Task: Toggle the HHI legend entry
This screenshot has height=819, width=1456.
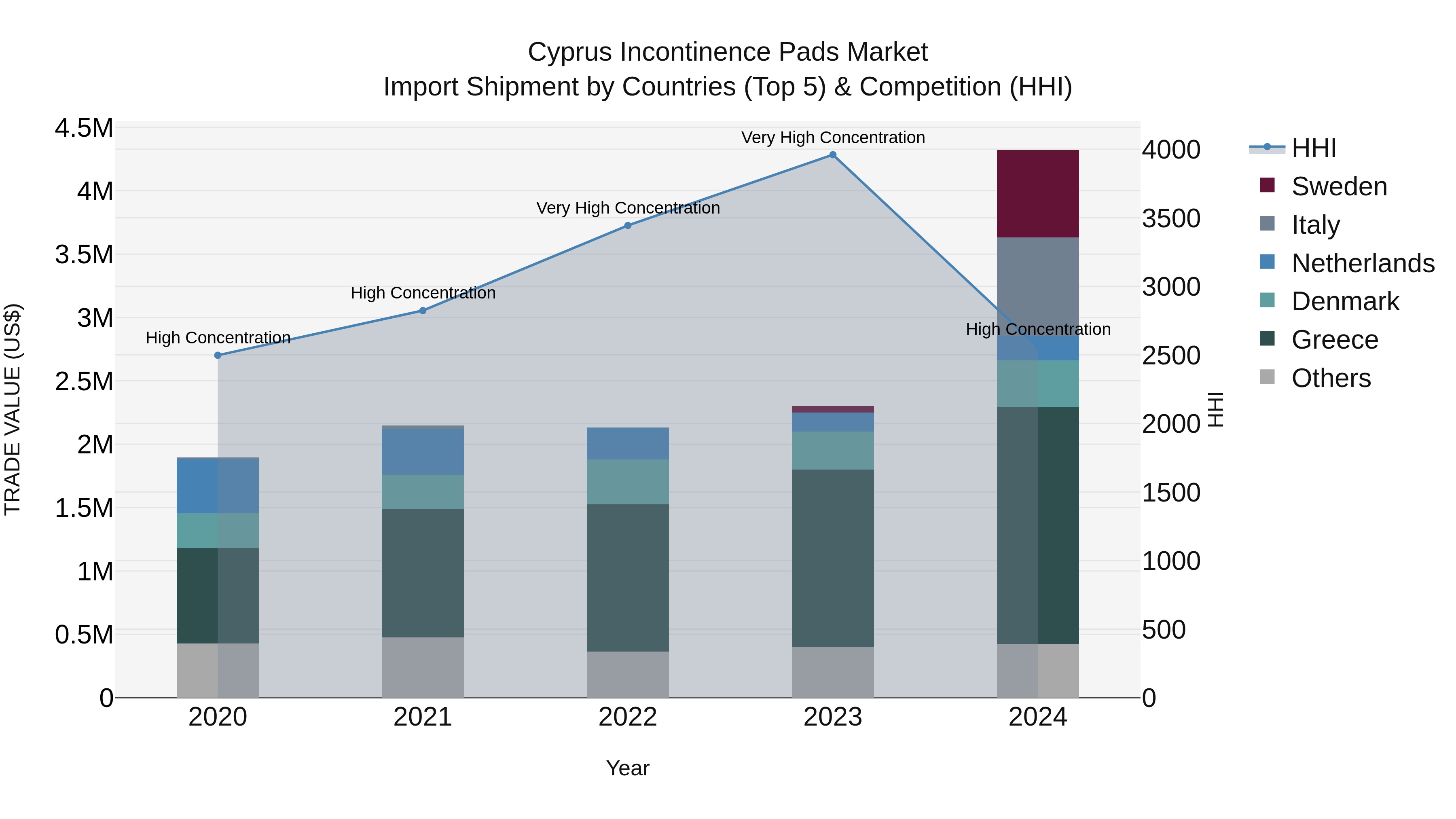Action: click(x=1293, y=148)
